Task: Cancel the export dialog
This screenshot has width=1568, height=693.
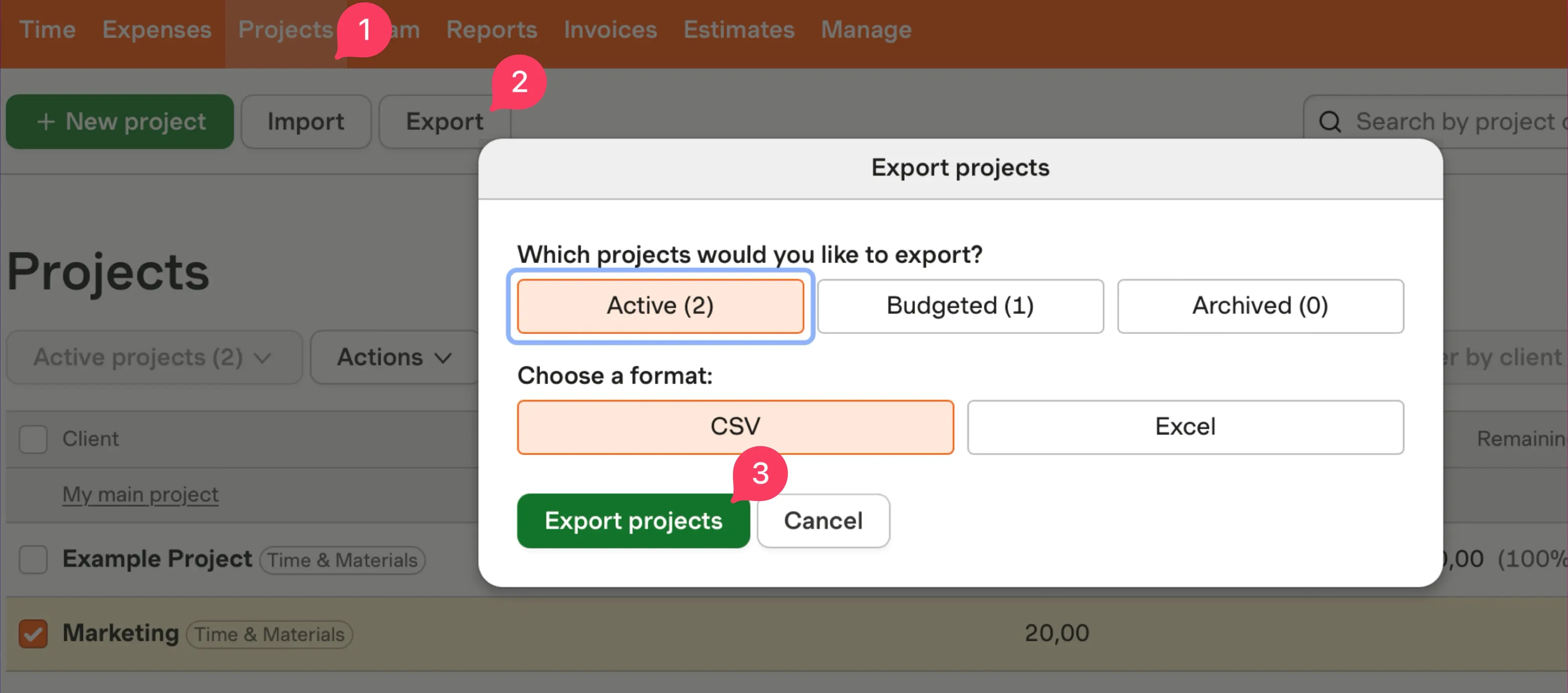Action: coord(823,521)
